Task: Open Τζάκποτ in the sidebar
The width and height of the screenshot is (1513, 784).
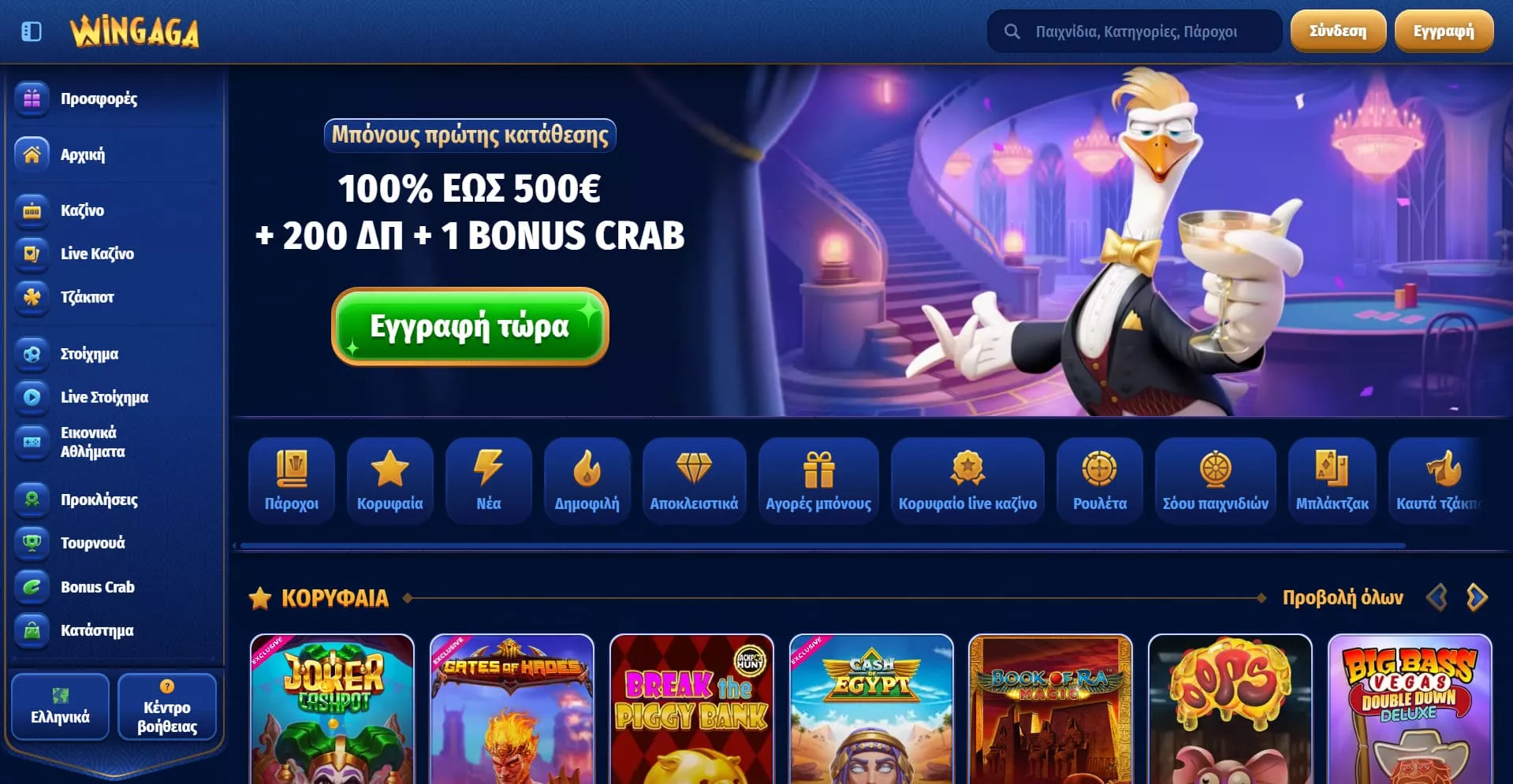Action: 87,297
